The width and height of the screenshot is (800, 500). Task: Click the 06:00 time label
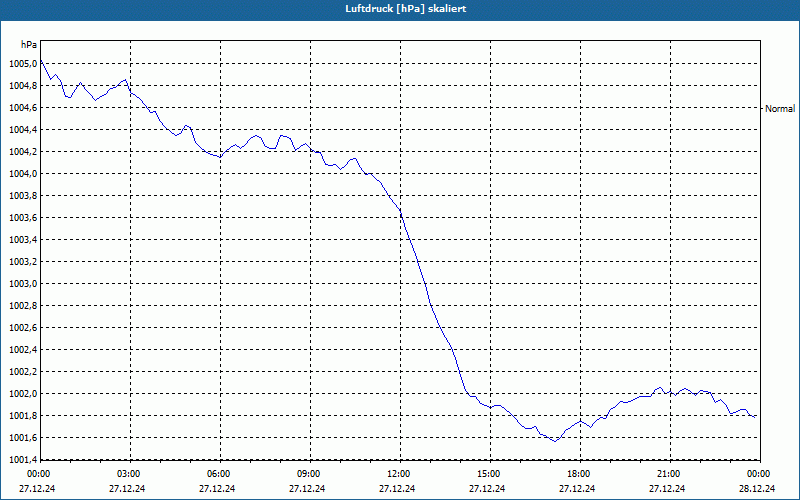click(219, 474)
